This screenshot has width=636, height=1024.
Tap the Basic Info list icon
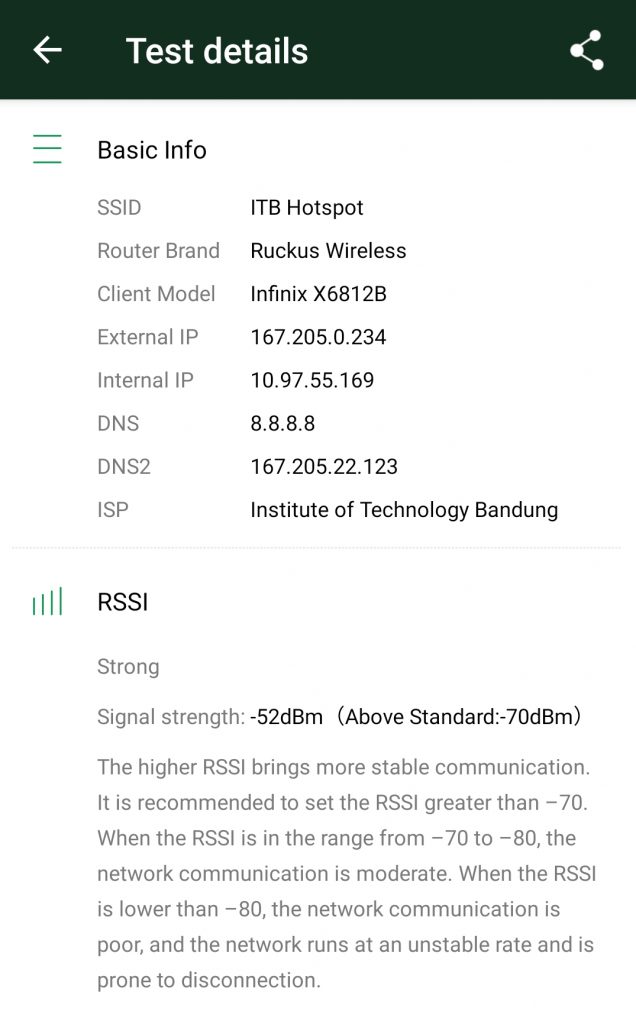(47, 150)
